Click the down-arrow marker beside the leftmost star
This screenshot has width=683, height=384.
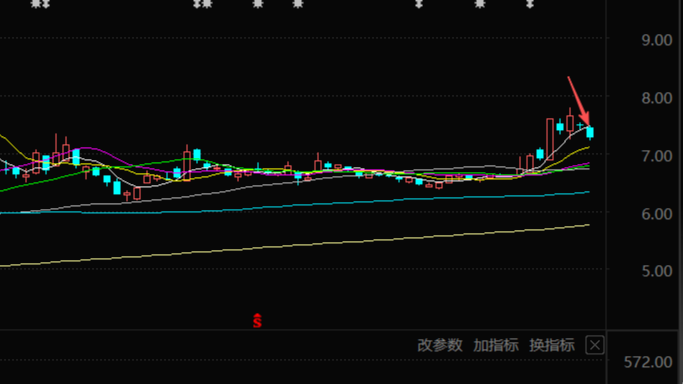click(x=45, y=4)
